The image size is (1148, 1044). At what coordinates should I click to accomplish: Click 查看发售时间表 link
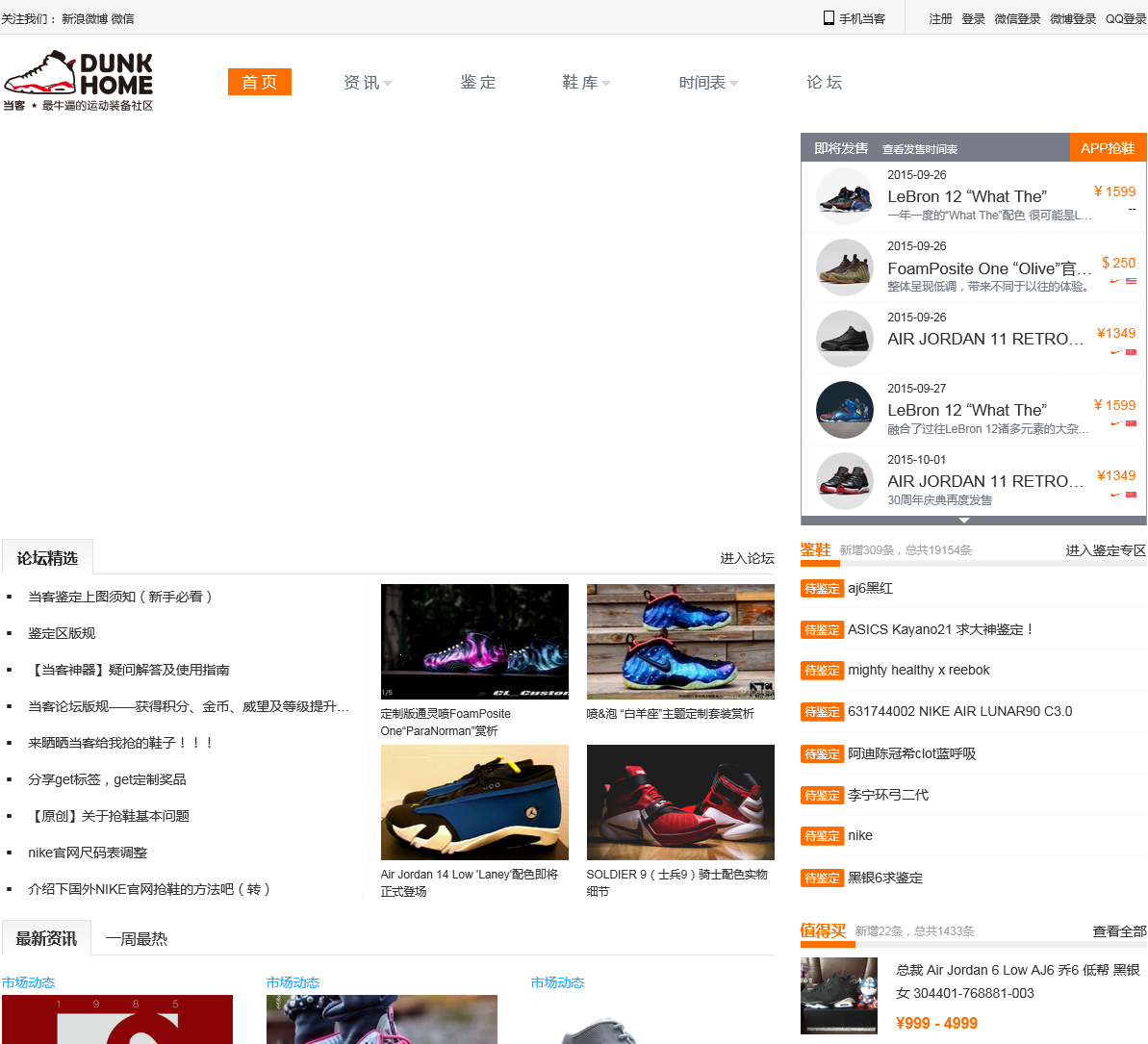(x=920, y=149)
